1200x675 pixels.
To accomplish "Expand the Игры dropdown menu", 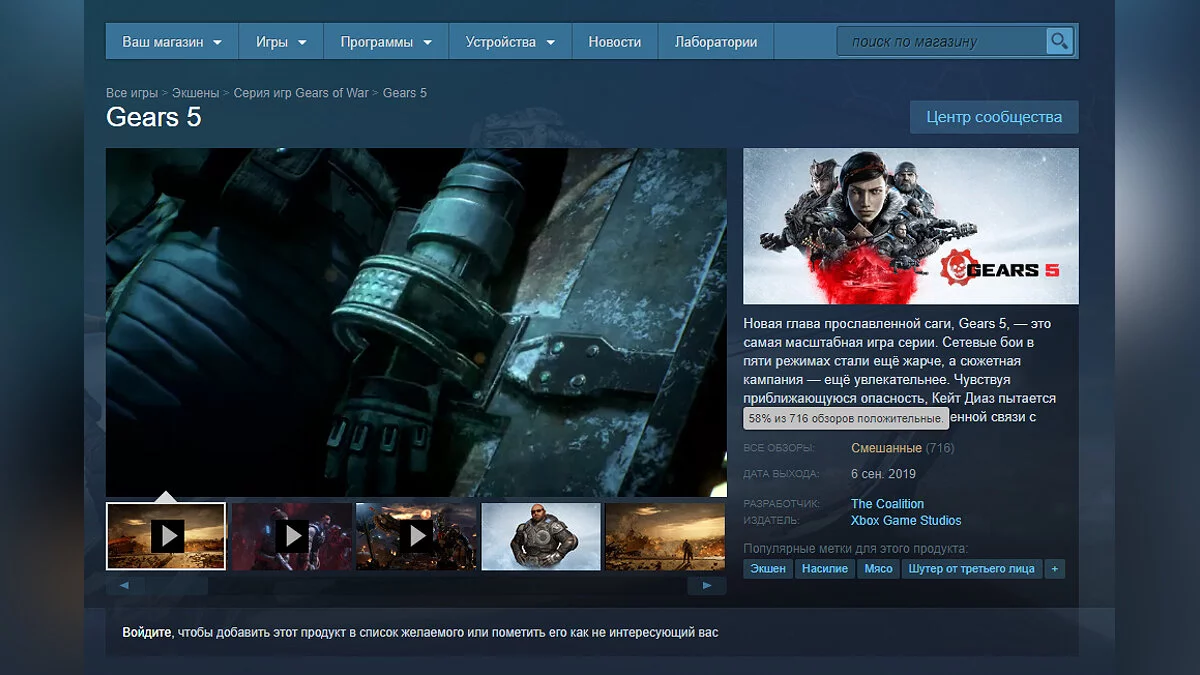I will 281,42.
